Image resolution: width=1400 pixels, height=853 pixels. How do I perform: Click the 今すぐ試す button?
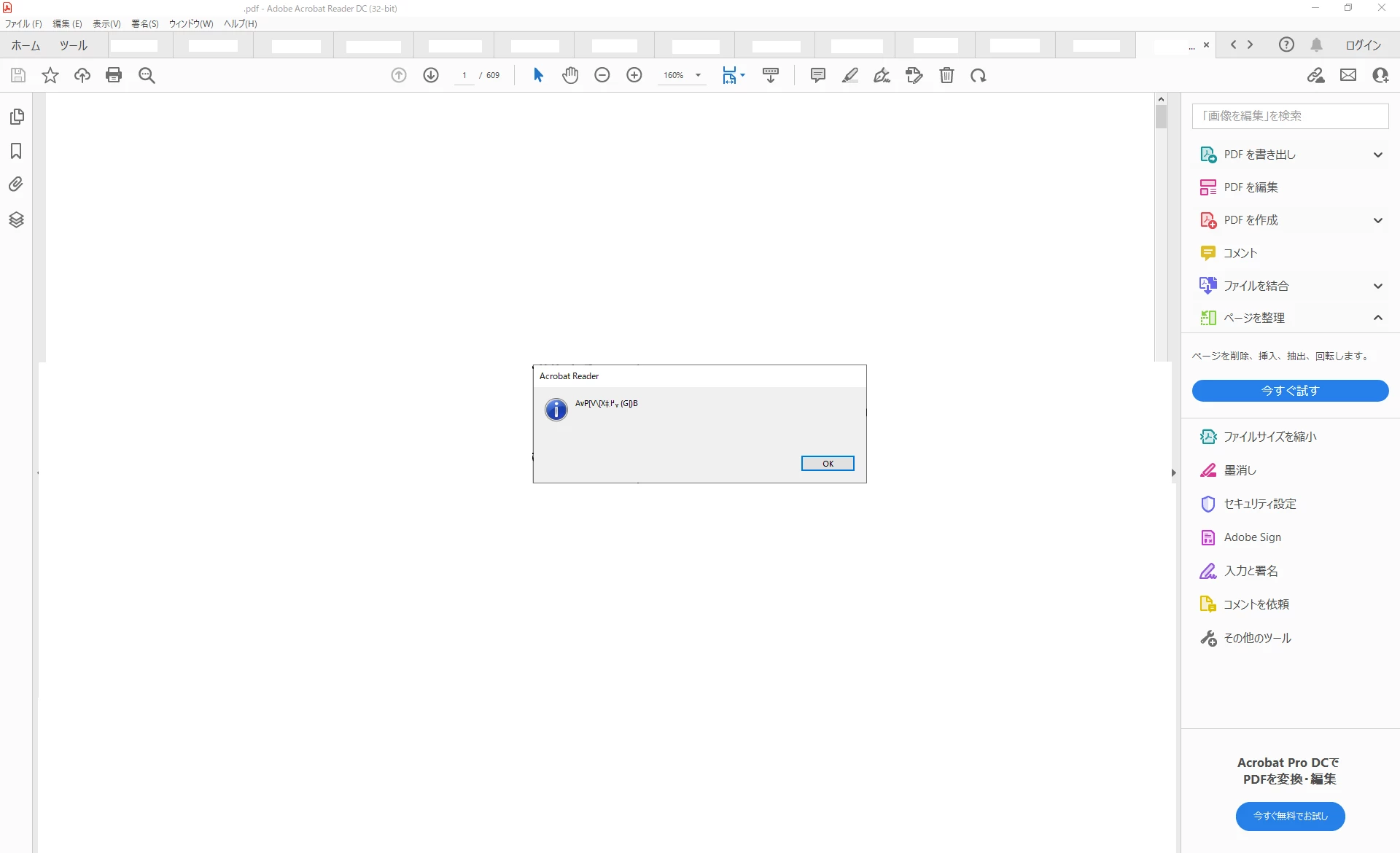click(1290, 391)
